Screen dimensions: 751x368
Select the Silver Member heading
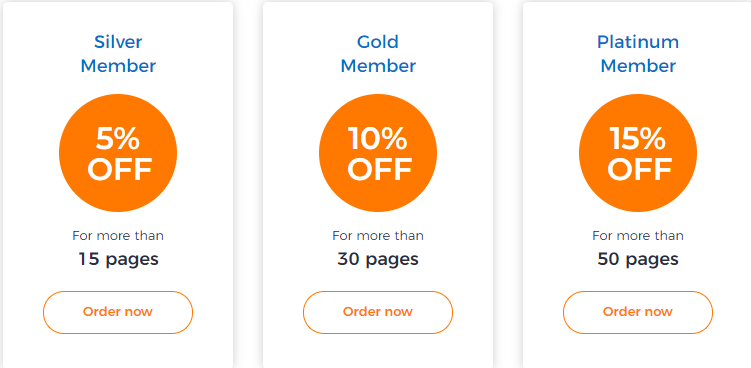tap(118, 54)
